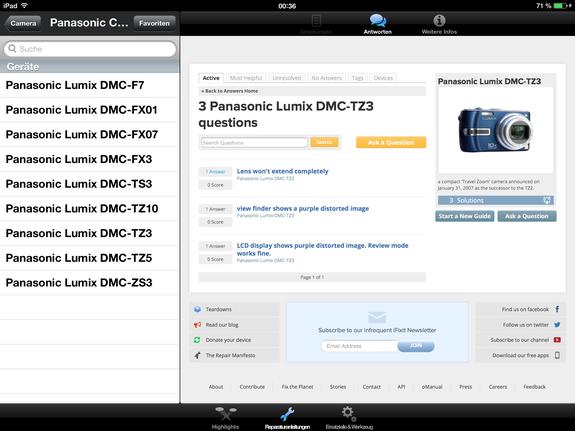The height and width of the screenshot is (431, 575).
Task: Click the Repair Manifesto fist icon
Action: coord(197,355)
